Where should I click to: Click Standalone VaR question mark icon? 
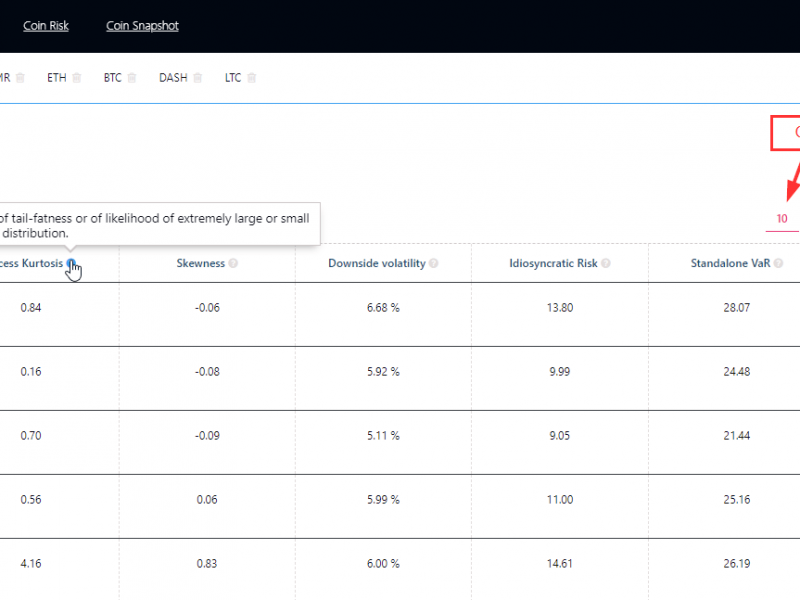click(777, 264)
